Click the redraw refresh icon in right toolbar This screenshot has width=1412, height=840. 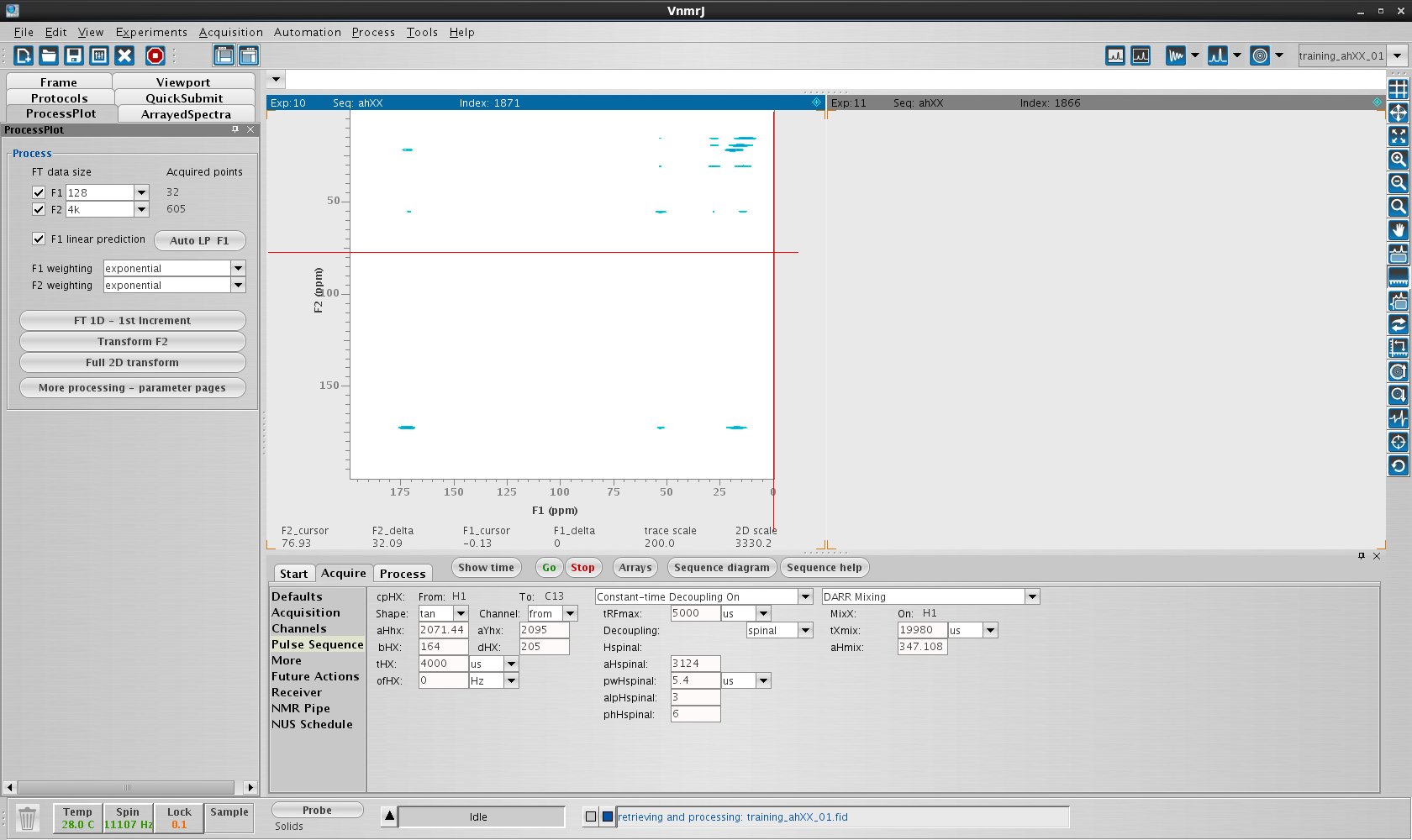point(1398,465)
